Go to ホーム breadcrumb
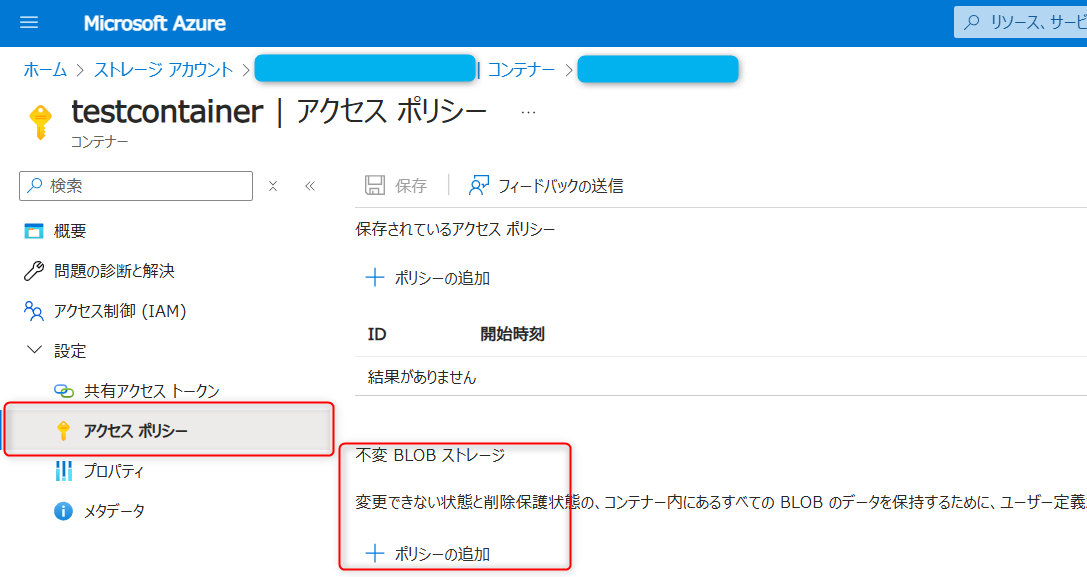The image size is (1087, 577). click(x=45, y=69)
